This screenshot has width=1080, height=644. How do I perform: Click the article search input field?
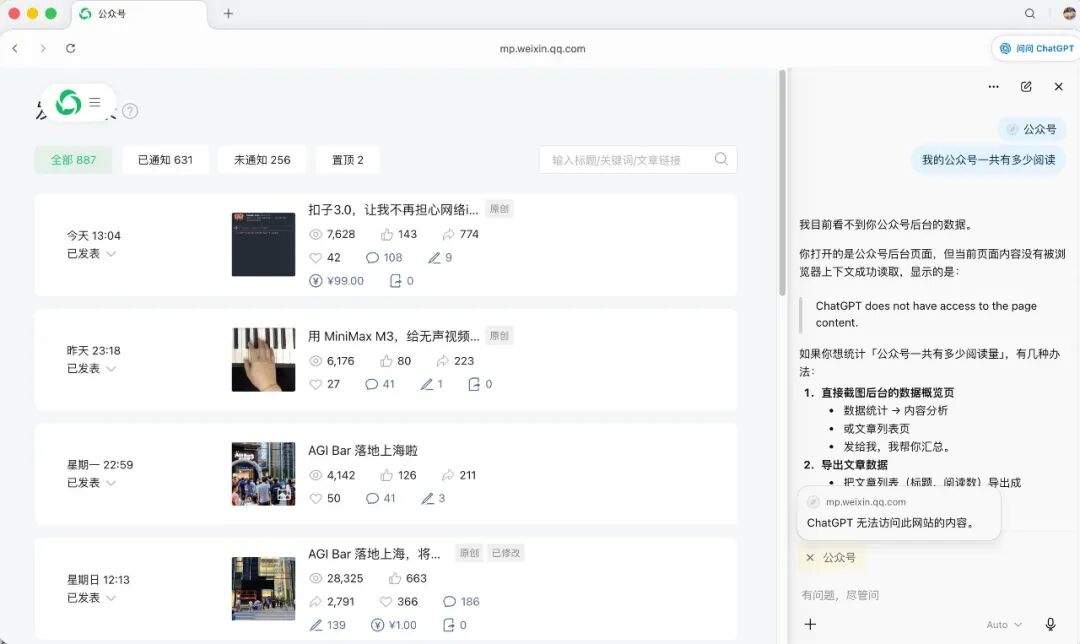638,160
